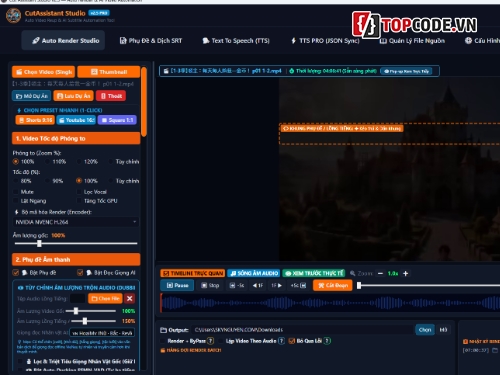Click the lightning icon beside CHỌN PRESET NHANH
Image resolution: width=500 pixels, height=375 pixels.
tap(19, 110)
